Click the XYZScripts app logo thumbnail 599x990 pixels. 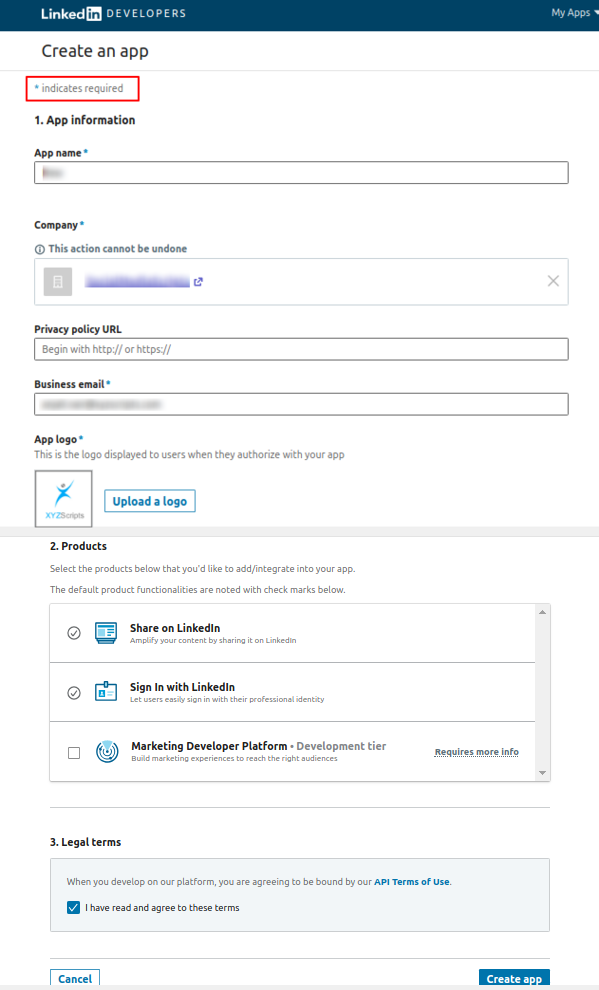[x=64, y=498]
